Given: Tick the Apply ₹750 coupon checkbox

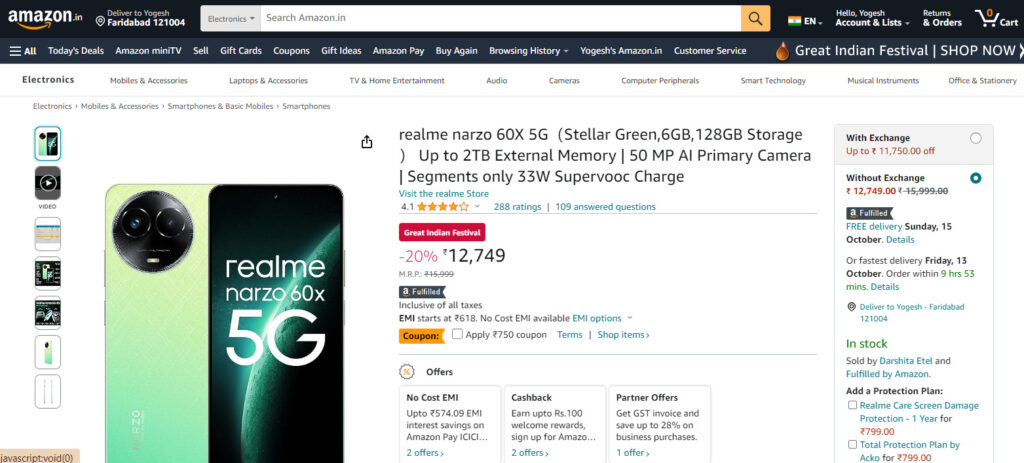Looking at the screenshot, I should click(457, 334).
